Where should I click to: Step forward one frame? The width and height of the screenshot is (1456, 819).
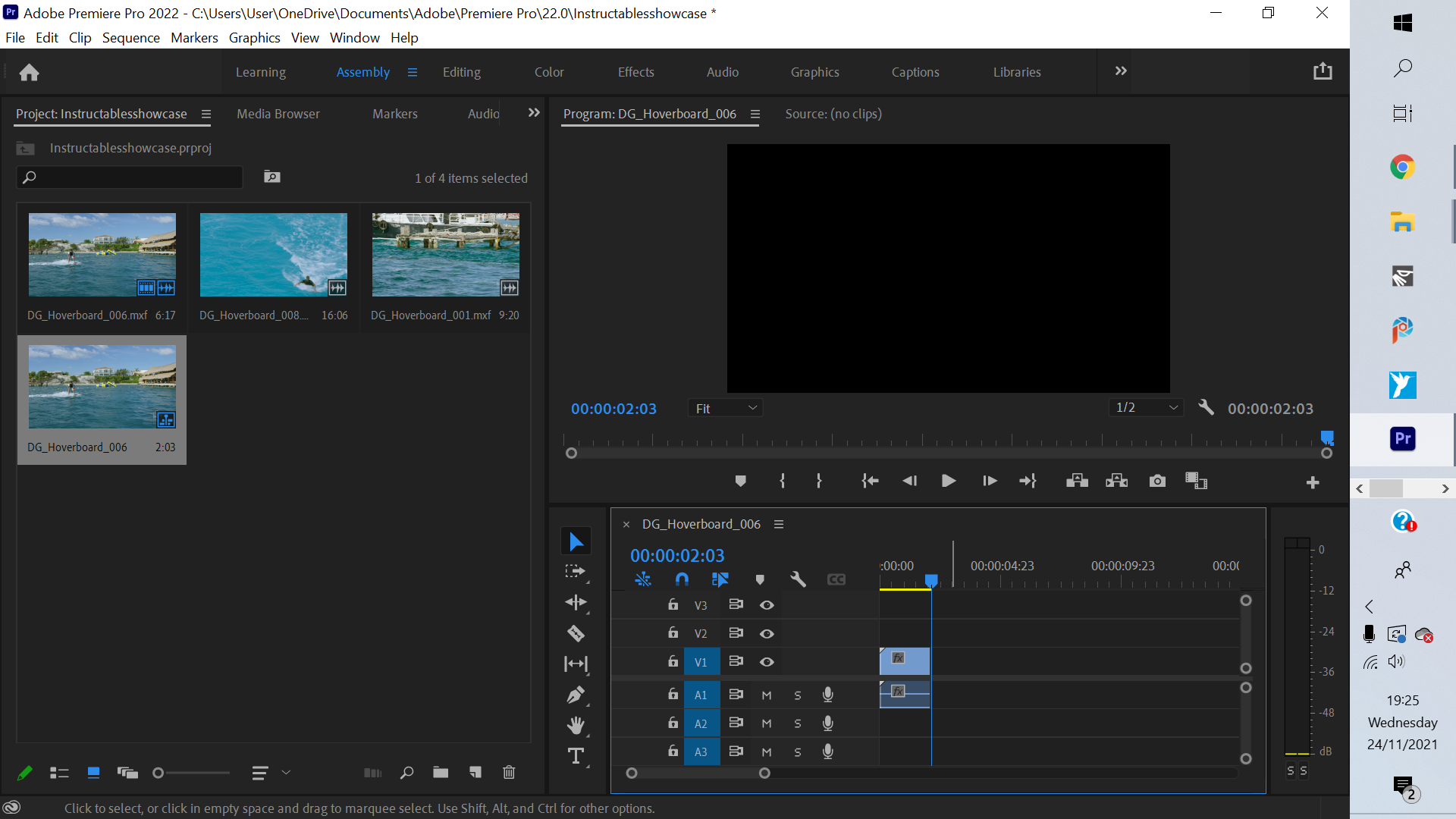[x=990, y=481]
